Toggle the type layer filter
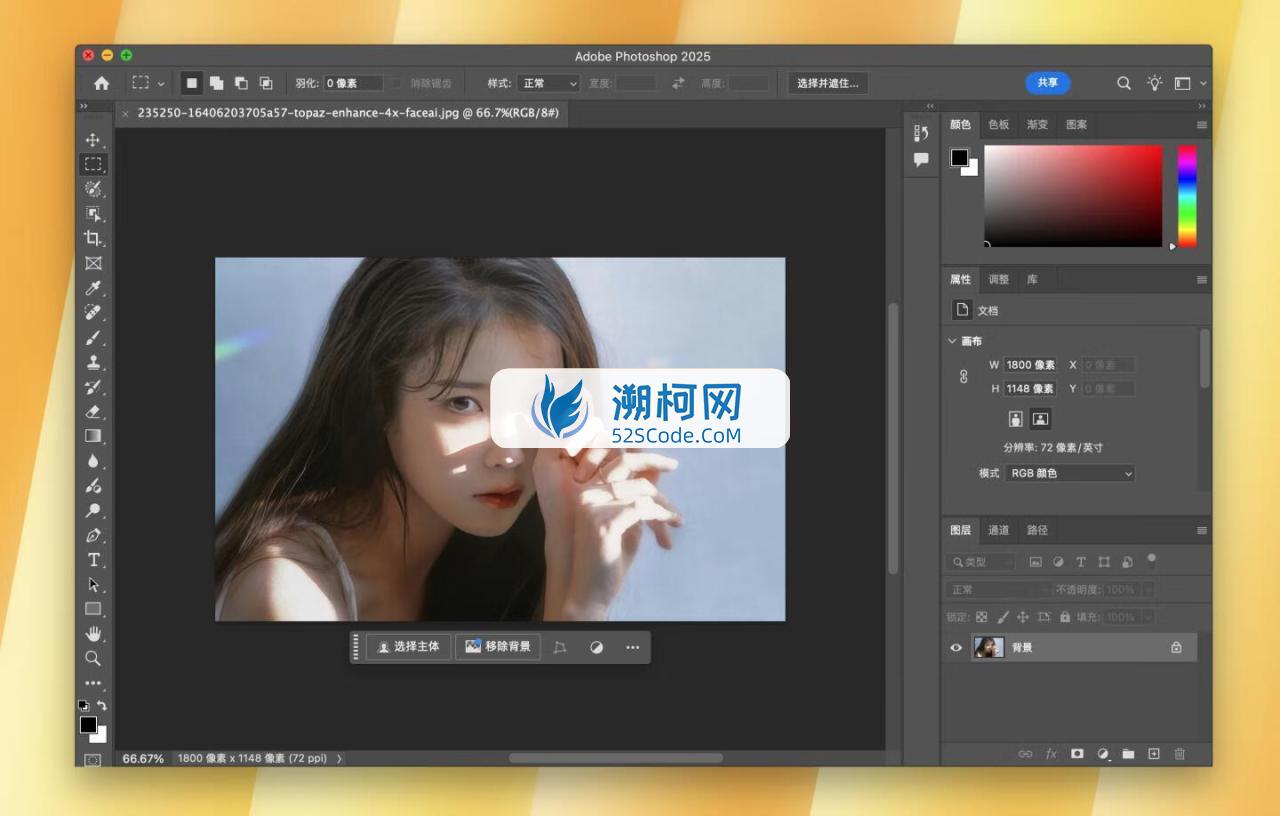This screenshot has width=1280, height=816. click(1081, 562)
